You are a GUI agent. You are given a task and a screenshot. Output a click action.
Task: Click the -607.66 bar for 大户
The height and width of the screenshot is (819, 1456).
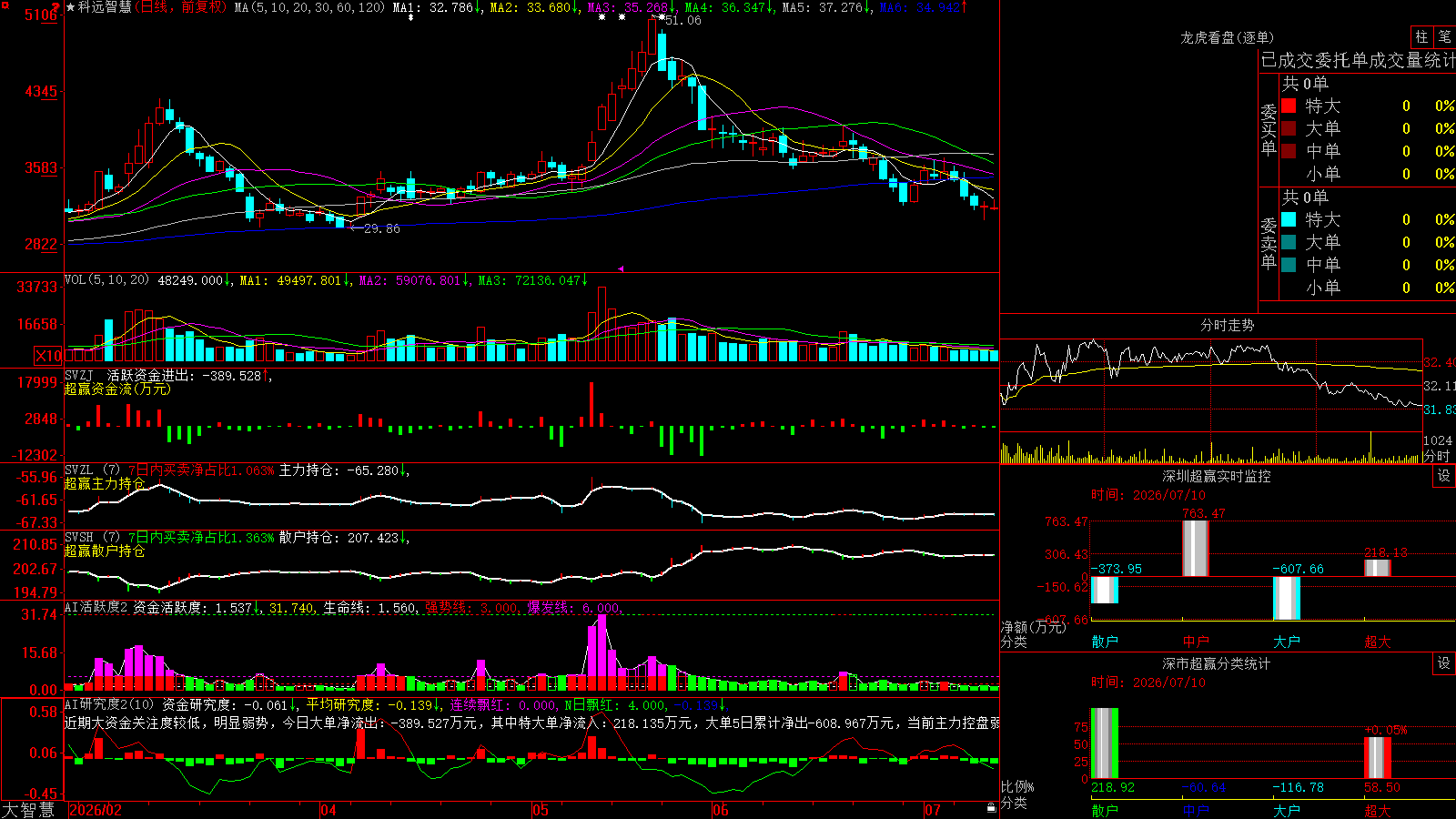pyautogui.click(x=1287, y=598)
